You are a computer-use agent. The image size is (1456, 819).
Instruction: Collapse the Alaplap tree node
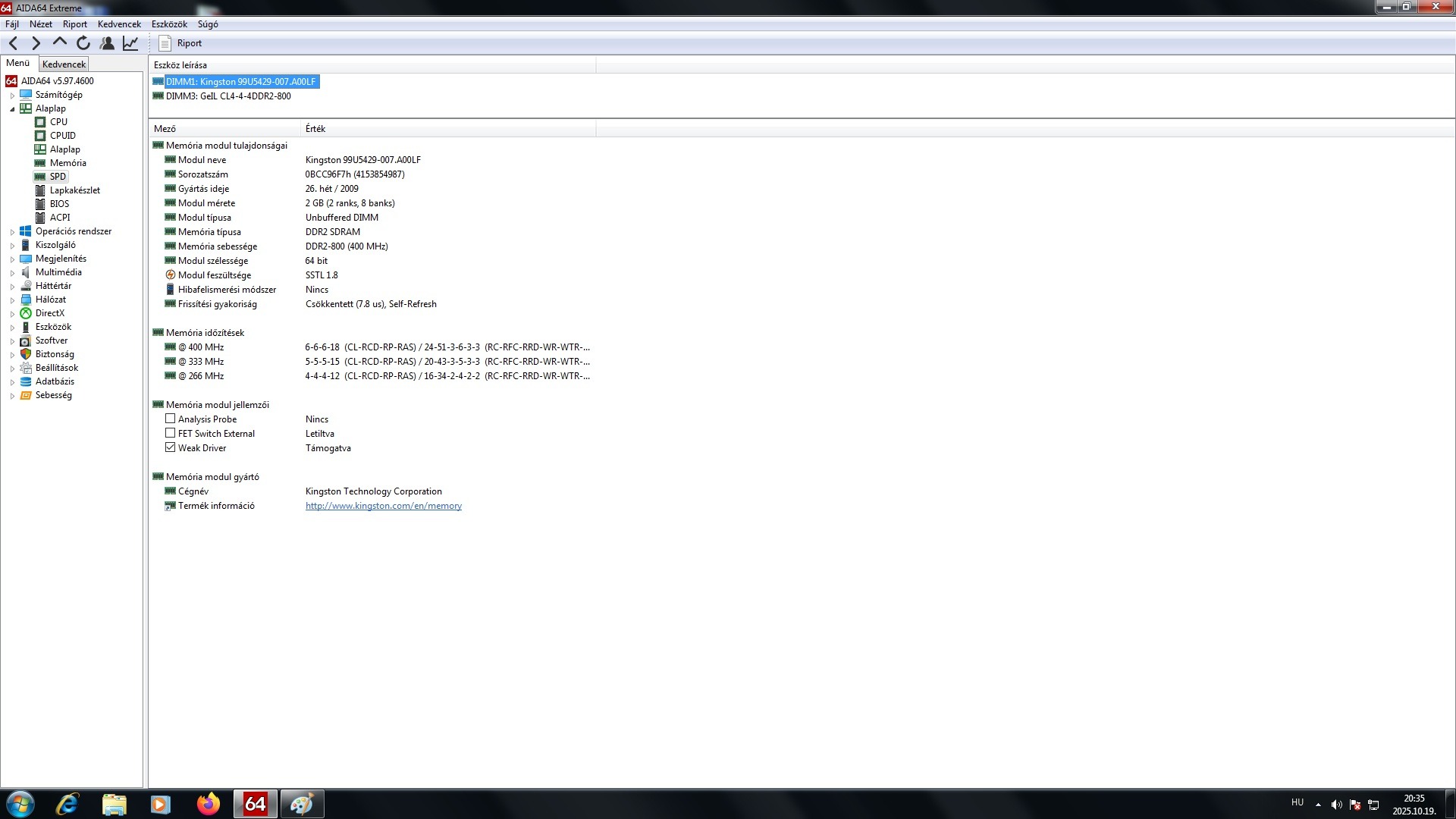pyautogui.click(x=12, y=109)
